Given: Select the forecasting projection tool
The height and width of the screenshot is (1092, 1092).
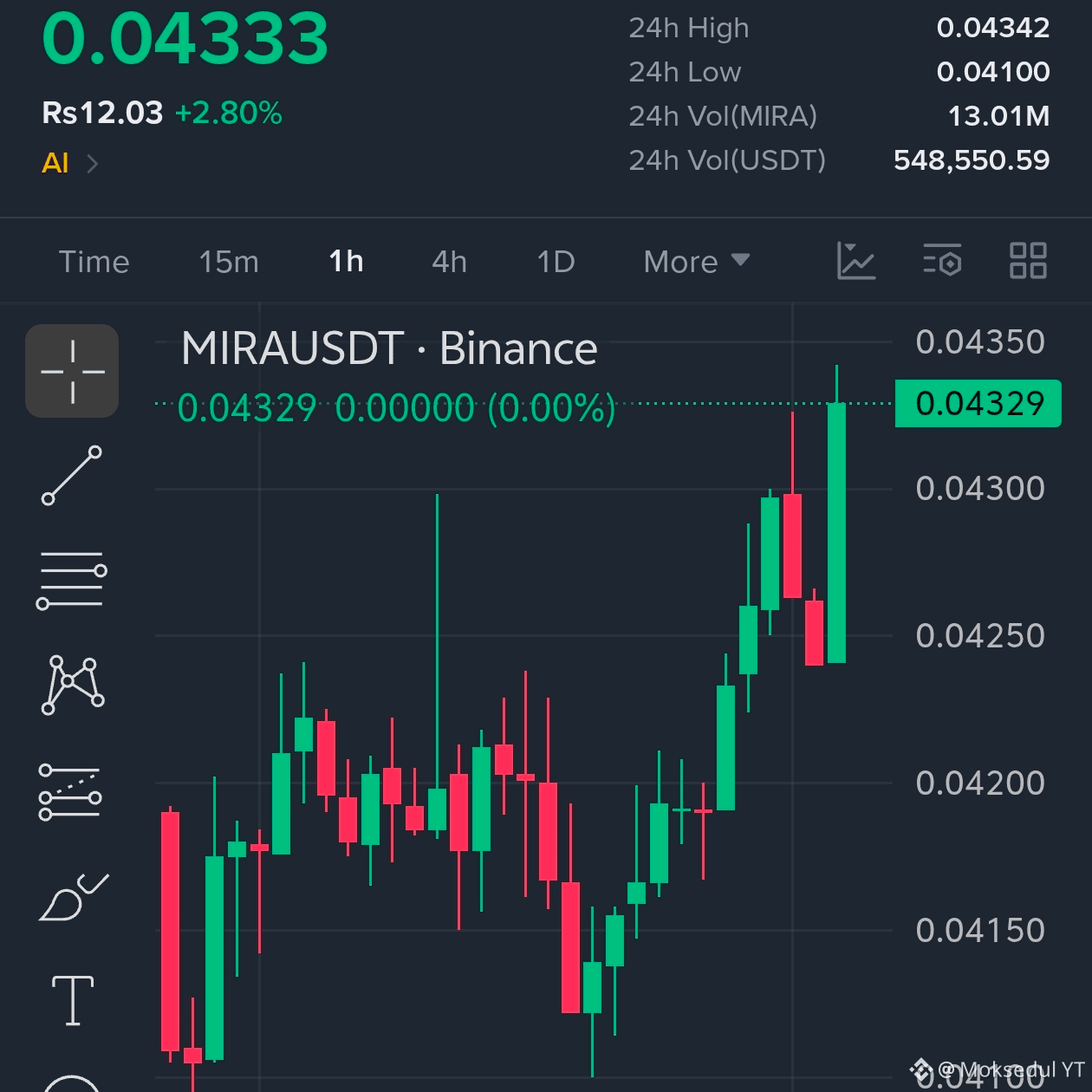Looking at the screenshot, I should (x=71, y=791).
